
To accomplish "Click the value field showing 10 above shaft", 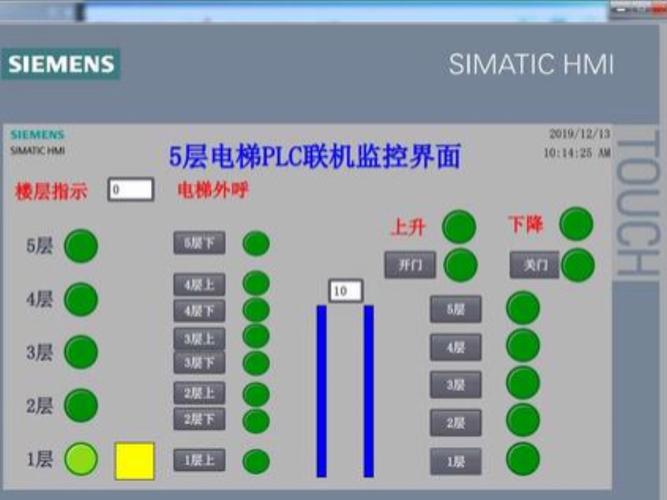I will pyautogui.click(x=345, y=291).
